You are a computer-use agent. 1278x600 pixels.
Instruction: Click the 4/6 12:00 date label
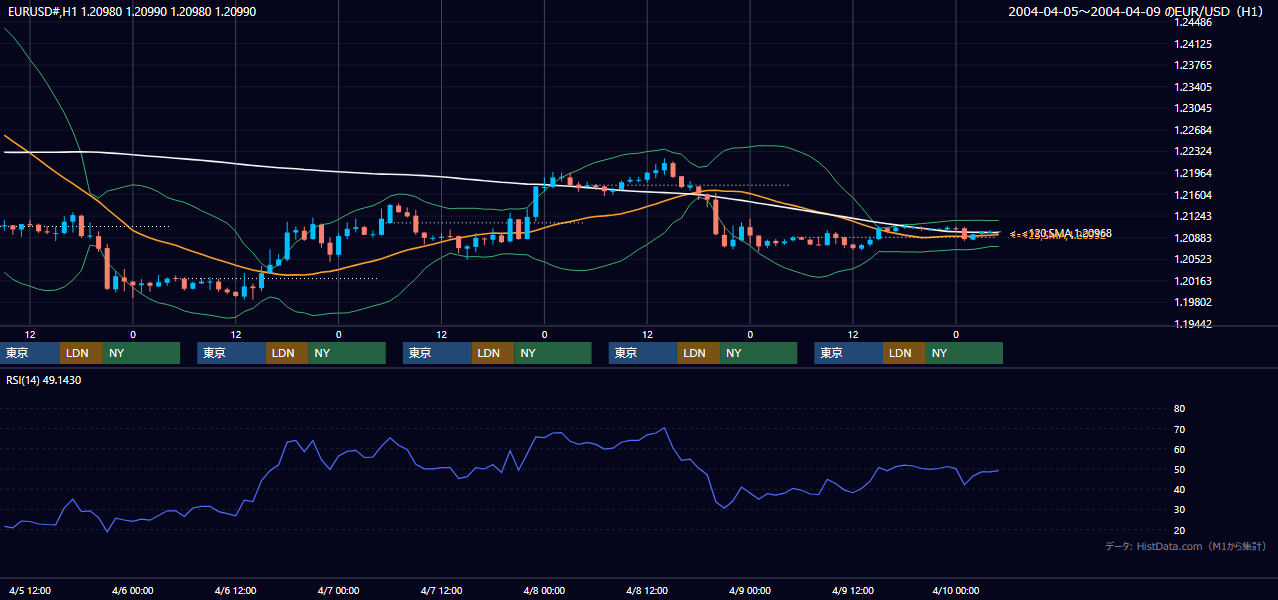click(x=236, y=590)
